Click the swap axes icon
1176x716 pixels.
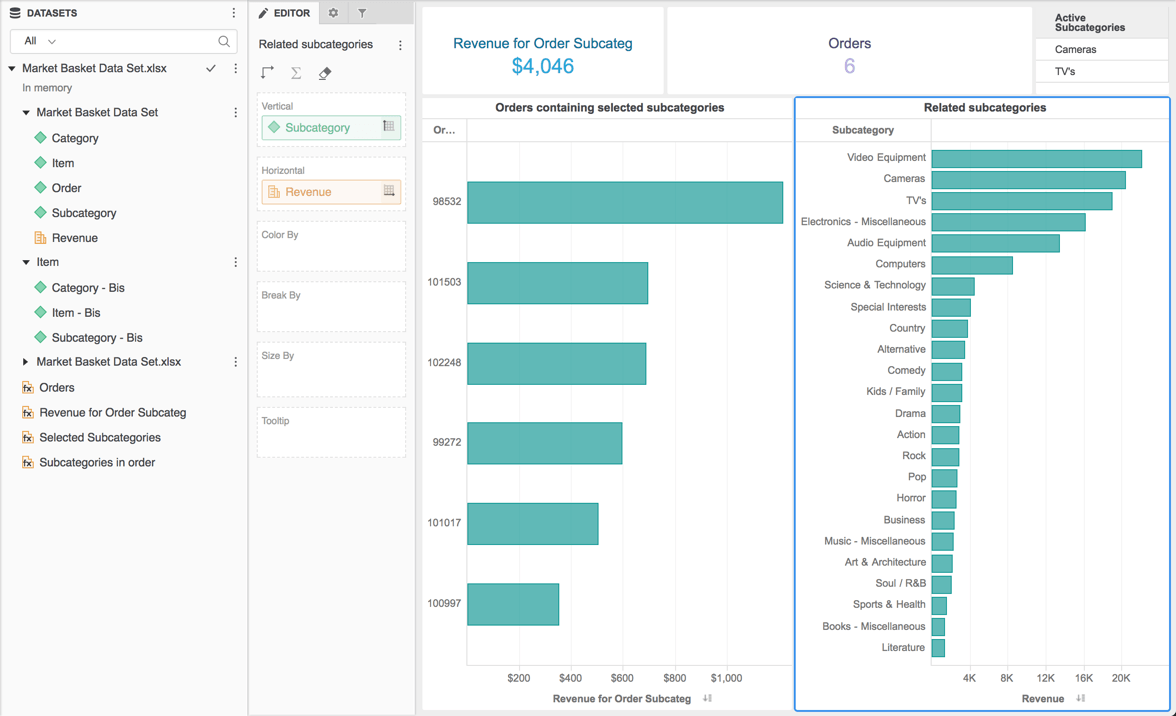click(x=267, y=73)
